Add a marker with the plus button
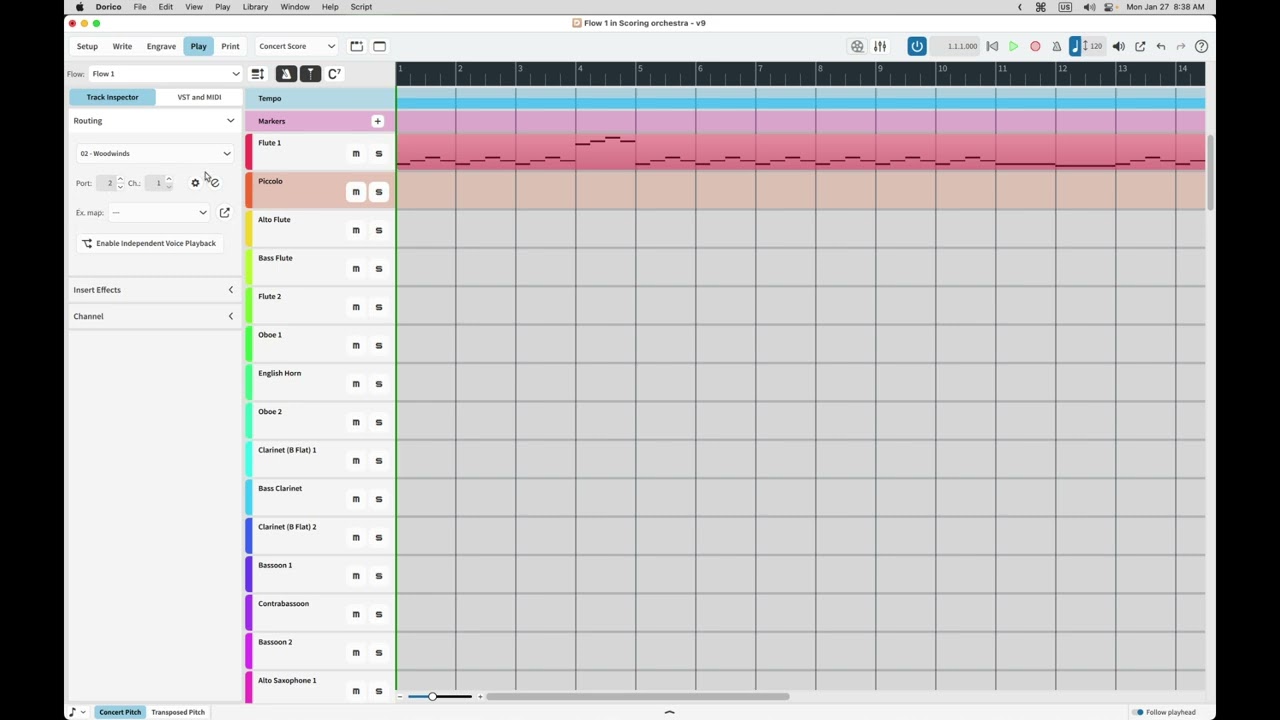Viewport: 1280px width, 720px height. pyautogui.click(x=377, y=121)
